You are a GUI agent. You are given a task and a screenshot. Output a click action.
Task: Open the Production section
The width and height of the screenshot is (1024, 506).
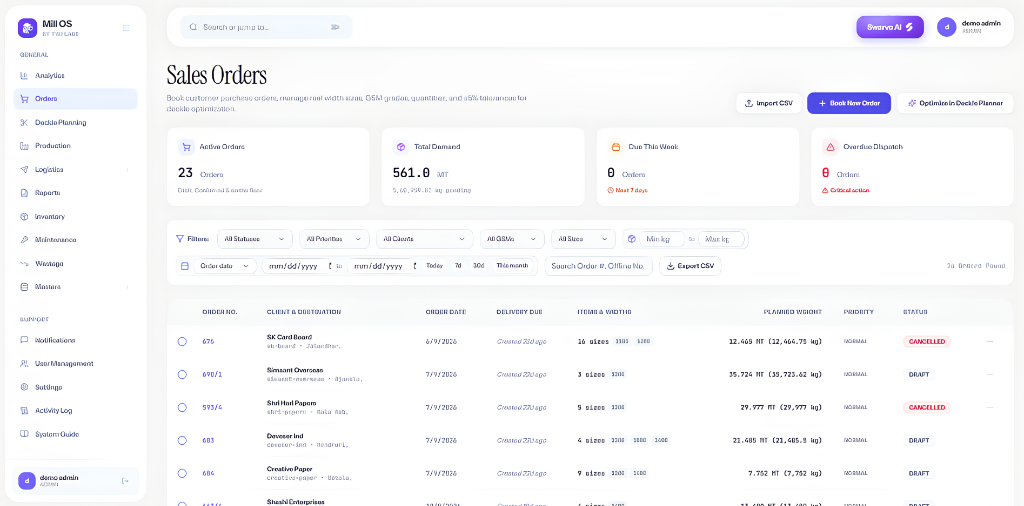click(75, 146)
